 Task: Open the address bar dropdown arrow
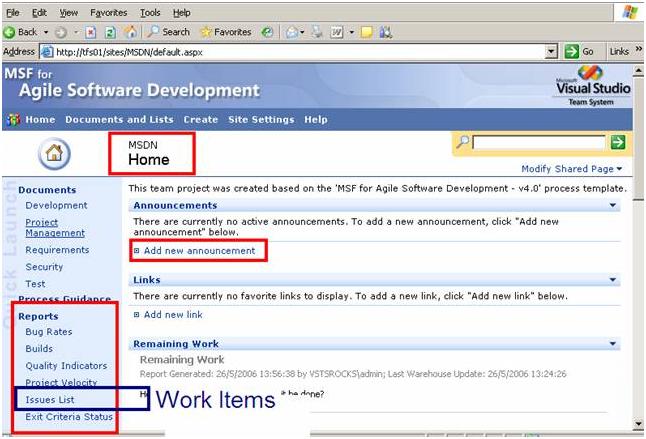[x=551, y=51]
